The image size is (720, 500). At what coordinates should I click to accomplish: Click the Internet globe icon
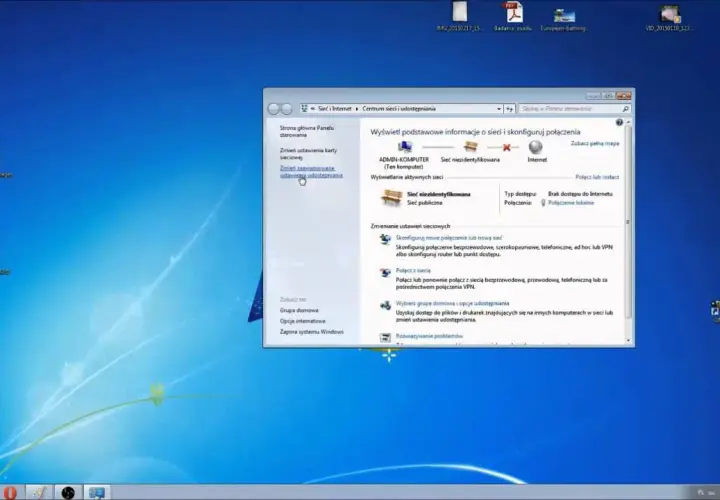point(536,147)
